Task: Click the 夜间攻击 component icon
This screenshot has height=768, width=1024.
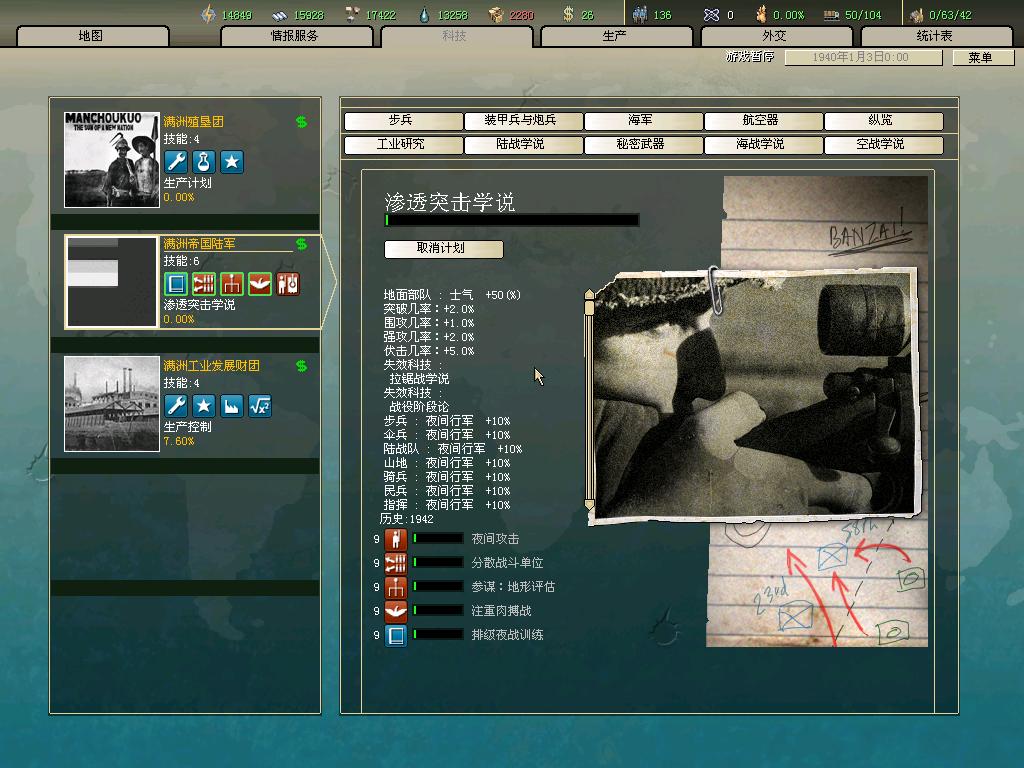Action: click(396, 539)
